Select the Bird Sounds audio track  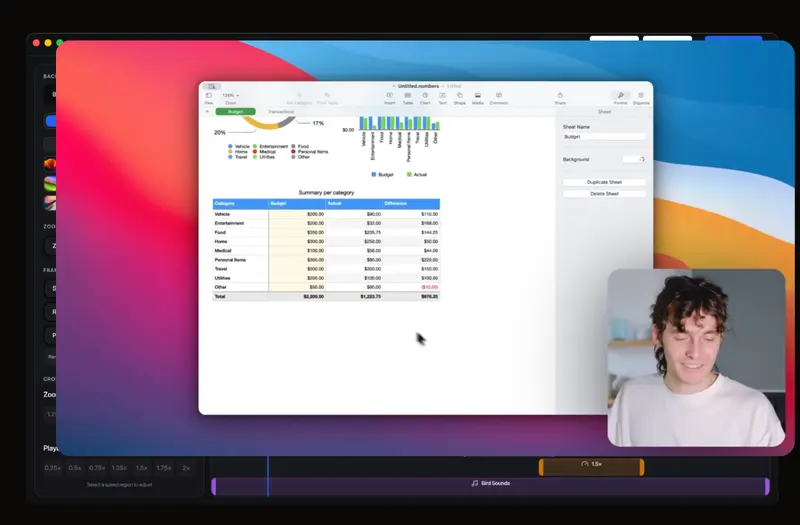coord(490,484)
